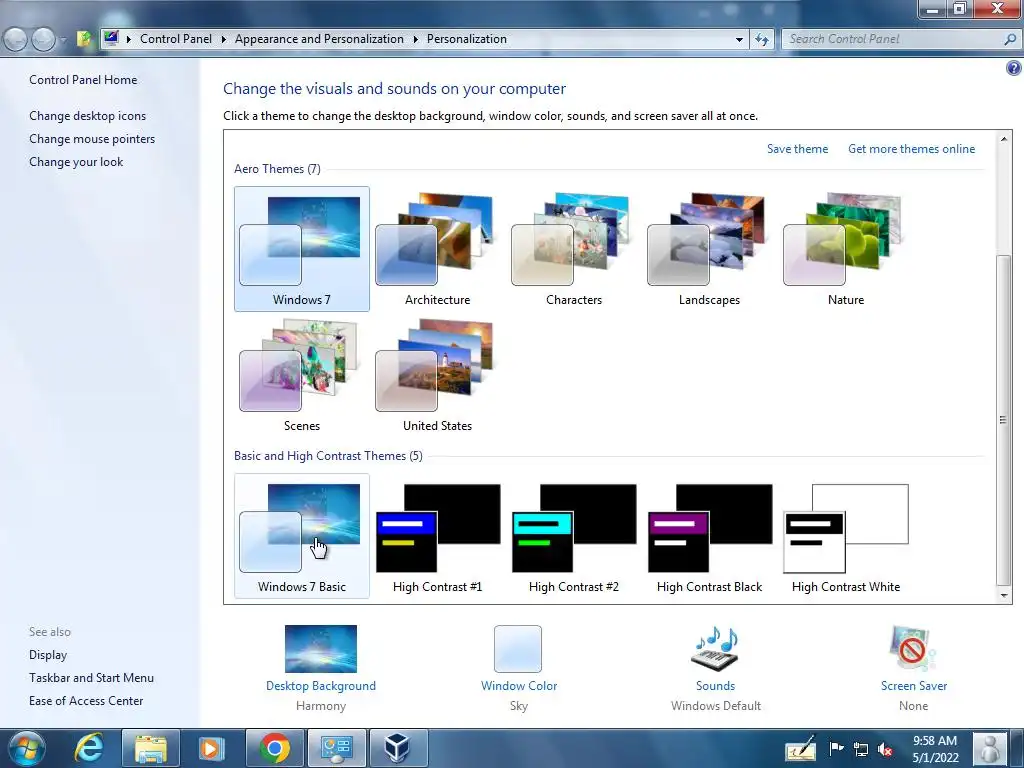1024x768 pixels.
Task: Click the theme list scrollbar thumb
Action: pyautogui.click(x=1004, y=419)
